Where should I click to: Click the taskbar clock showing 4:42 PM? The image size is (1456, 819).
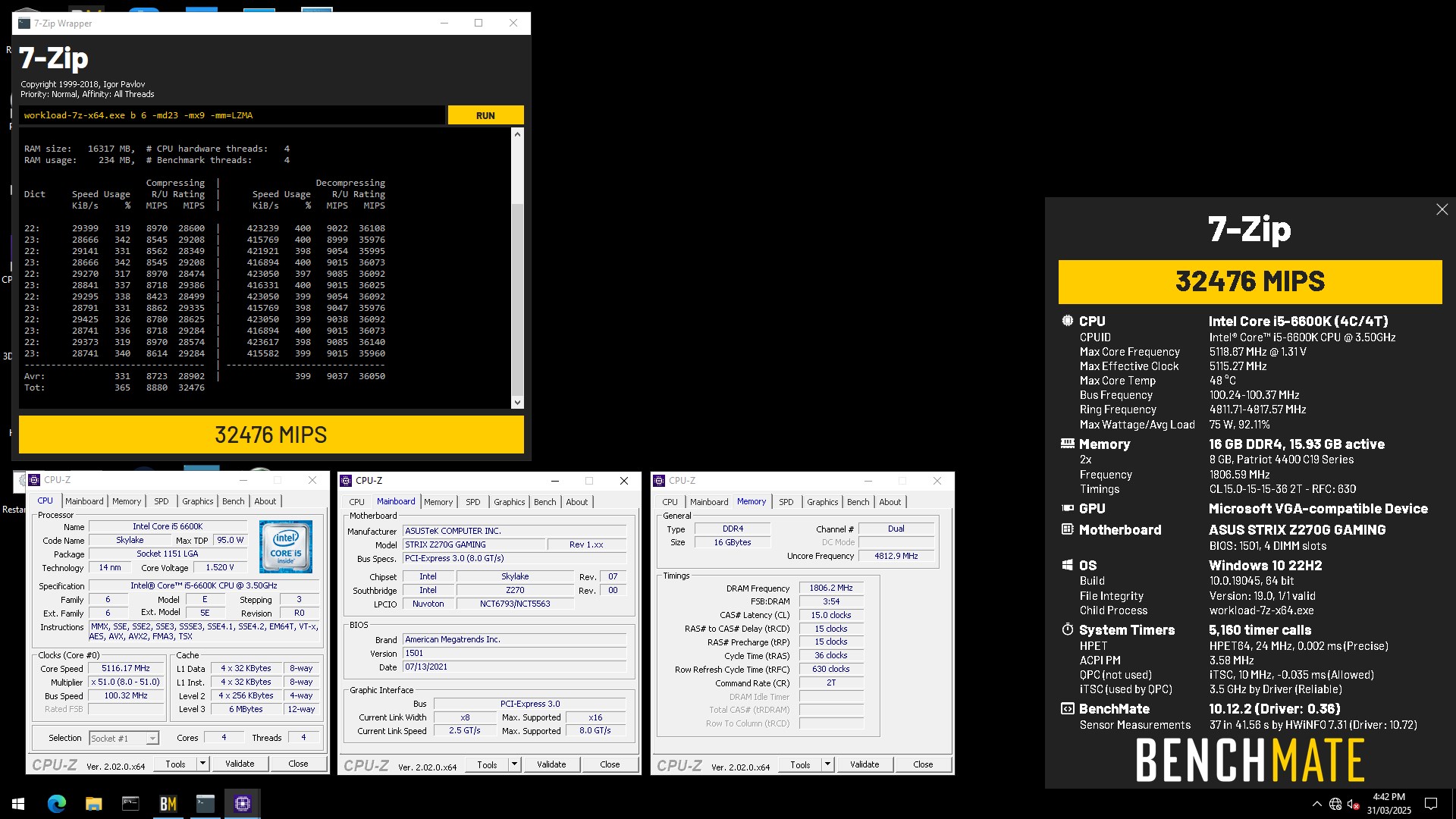[x=1389, y=804]
